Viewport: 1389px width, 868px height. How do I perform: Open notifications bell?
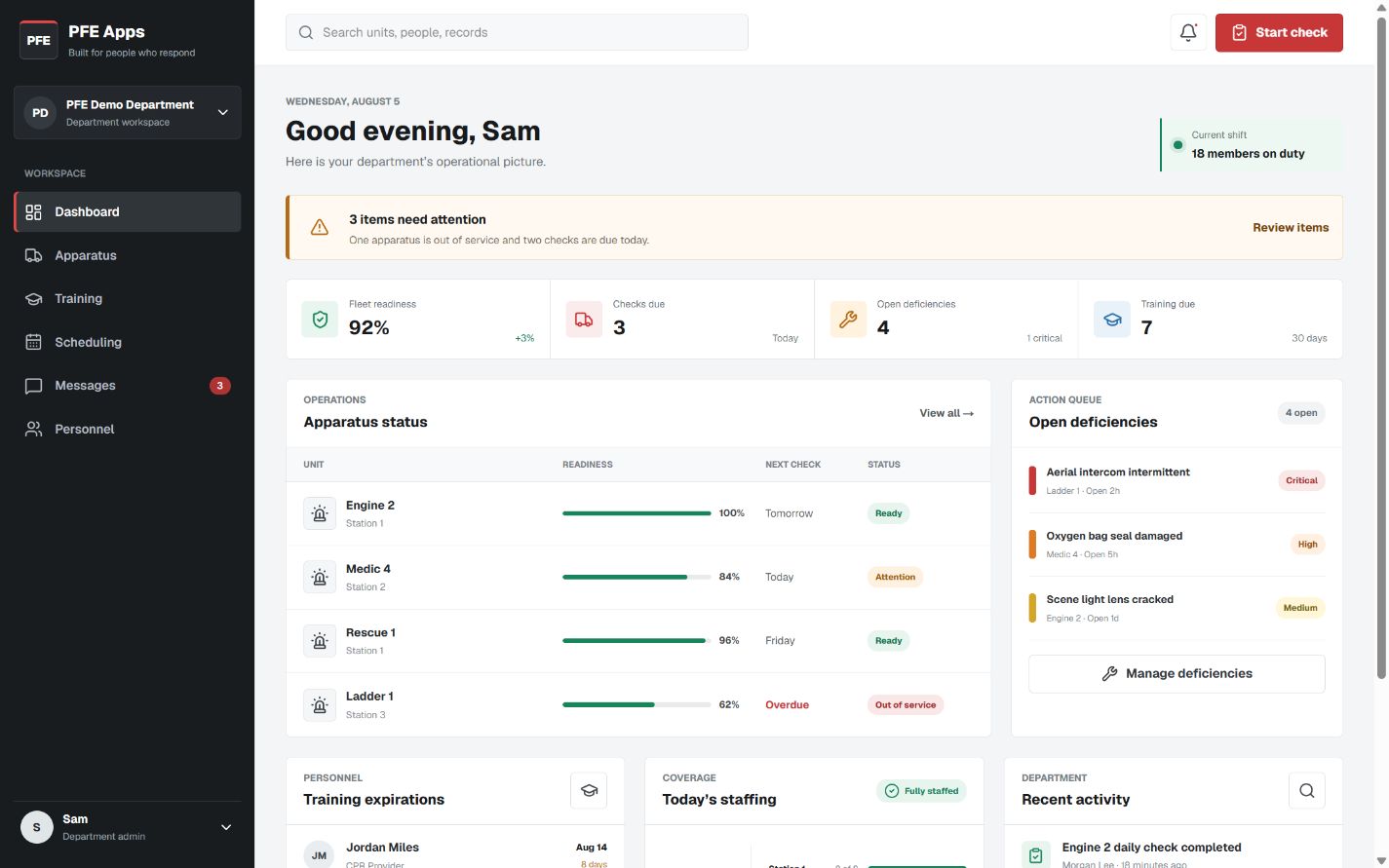point(1188,32)
